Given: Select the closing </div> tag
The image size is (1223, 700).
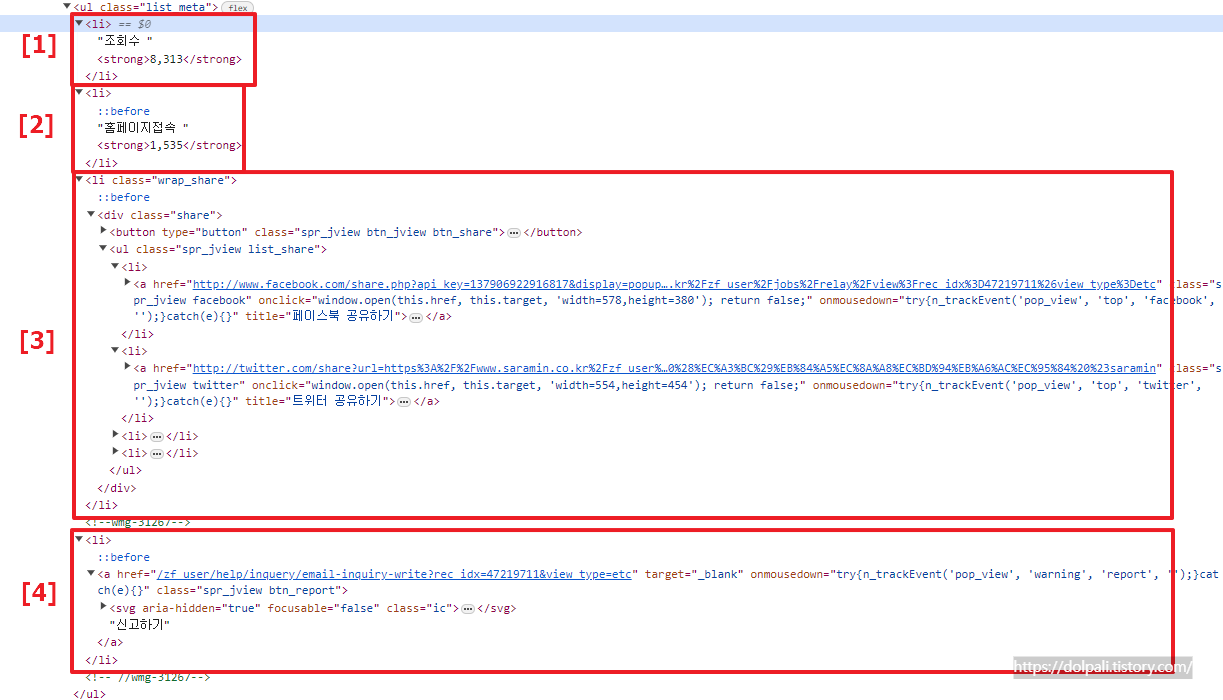Looking at the screenshot, I should pyautogui.click(x=116, y=488).
